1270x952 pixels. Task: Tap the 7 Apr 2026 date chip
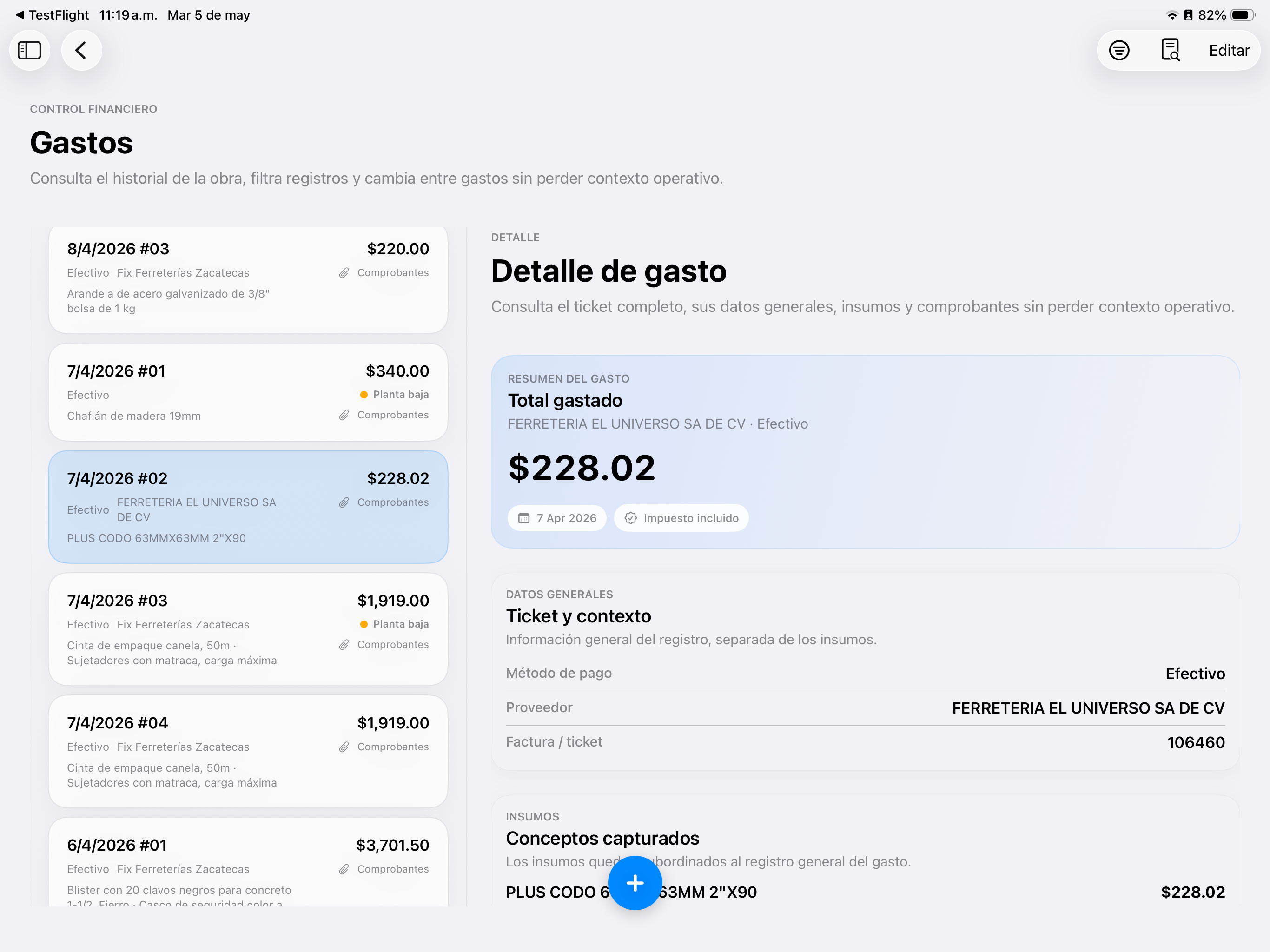click(557, 518)
